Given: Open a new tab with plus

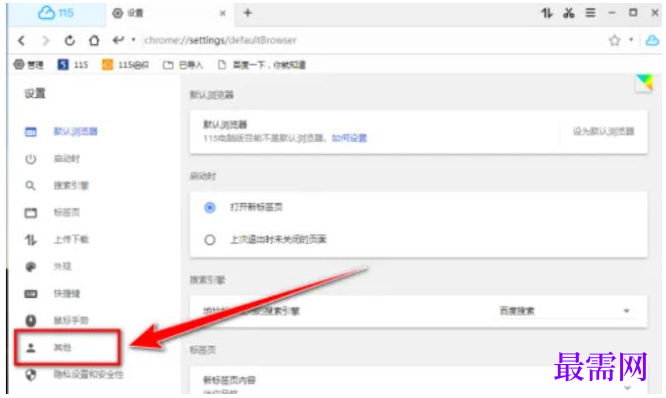Looking at the screenshot, I should pyautogui.click(x=248, y=13).
